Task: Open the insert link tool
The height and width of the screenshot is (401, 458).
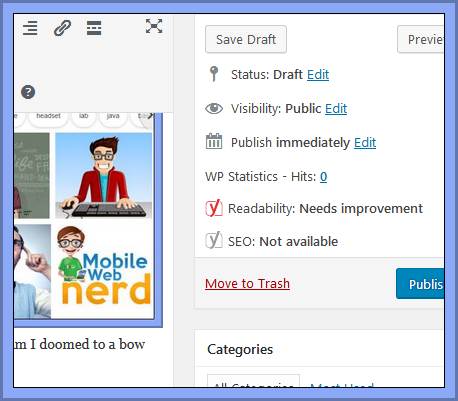Action: click(62, 28)
